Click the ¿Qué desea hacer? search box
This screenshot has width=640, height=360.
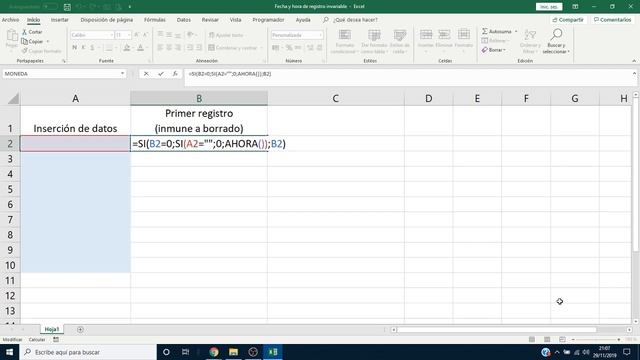click(x=355, y=20)
